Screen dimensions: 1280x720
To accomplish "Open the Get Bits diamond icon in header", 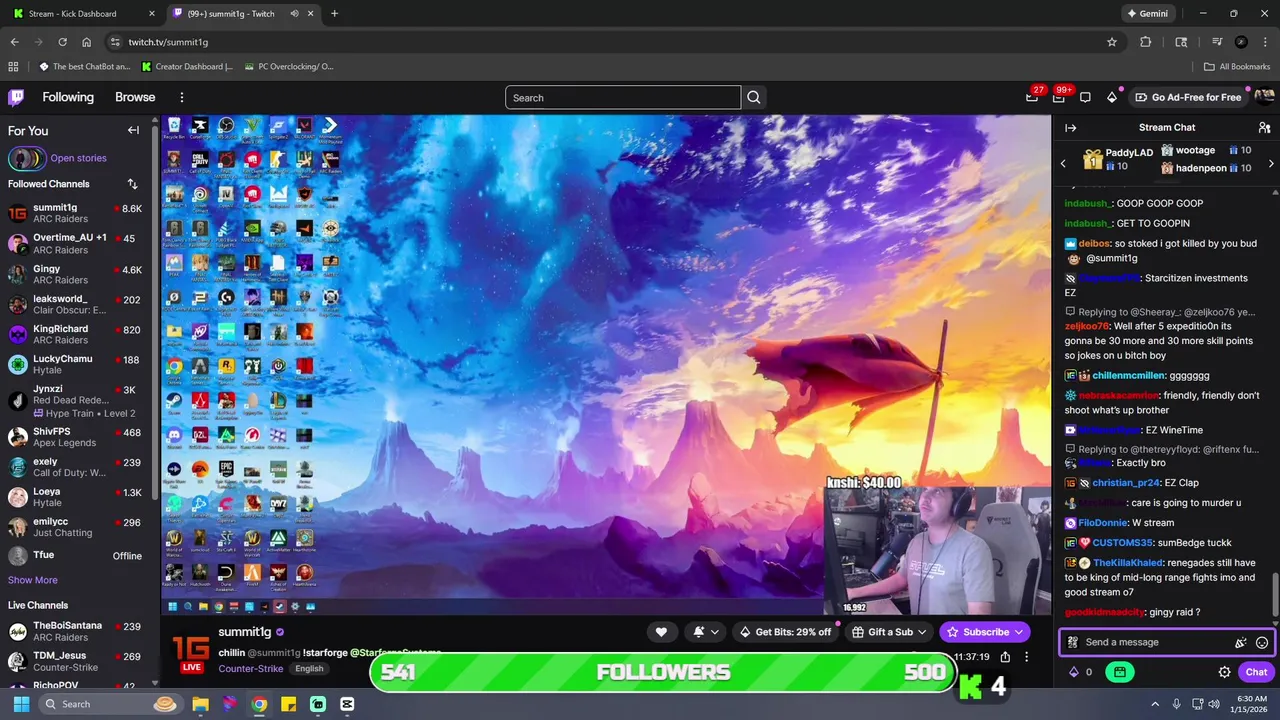I will click(1111, 97).
